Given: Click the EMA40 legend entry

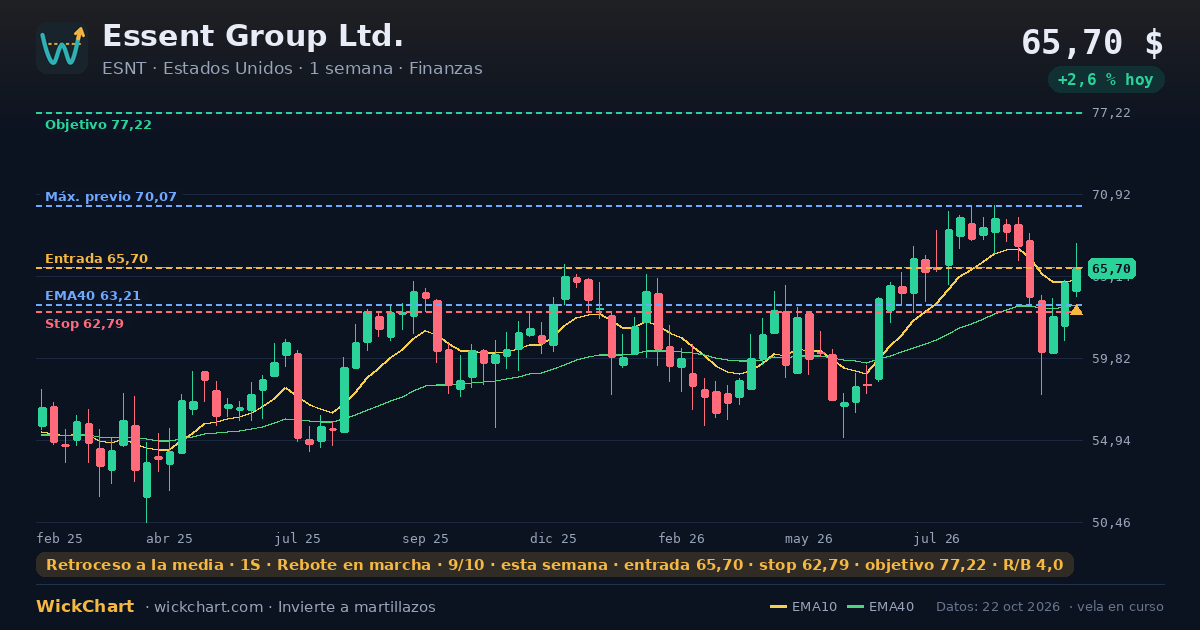Looking at the screenshot, I should [x=880, y=607].
